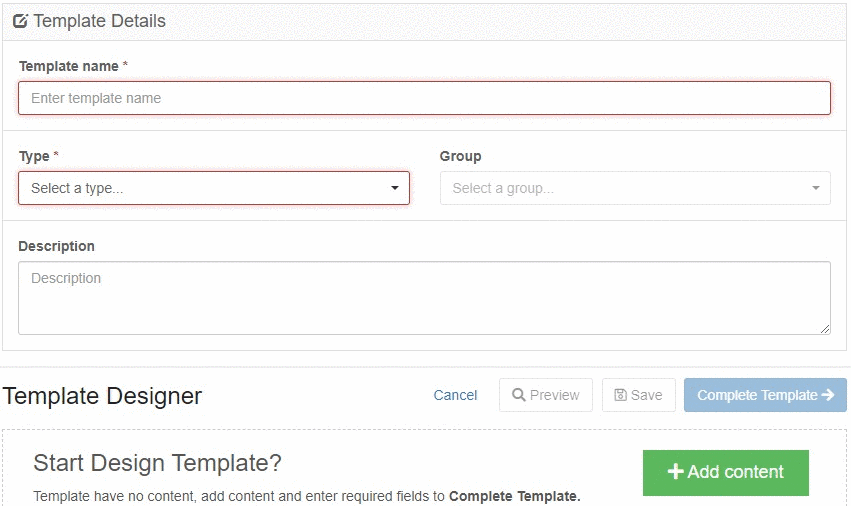Viewport: 851px width, 506px height.
Task: Focus the Template name input field
Action: (x=424, y=98)
